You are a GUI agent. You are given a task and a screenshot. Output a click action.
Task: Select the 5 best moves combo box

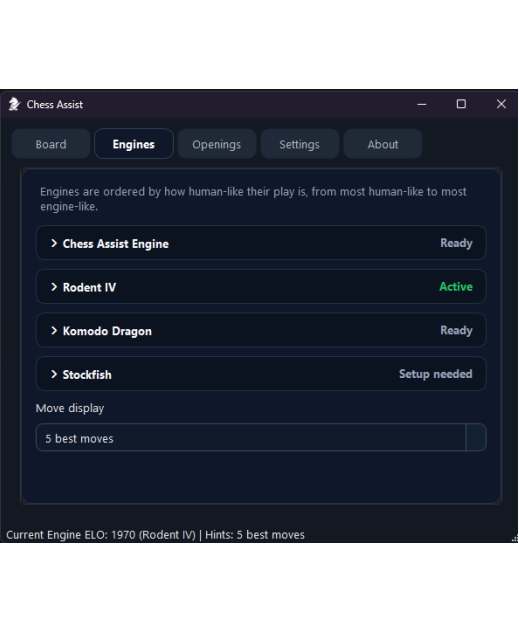[261, 437]
